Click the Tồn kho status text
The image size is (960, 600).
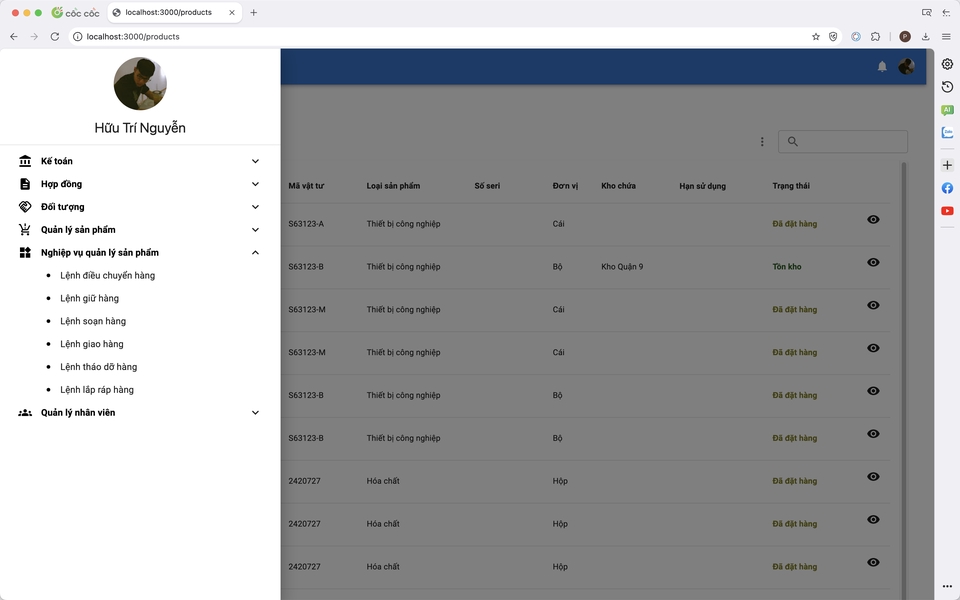point(787,266)
